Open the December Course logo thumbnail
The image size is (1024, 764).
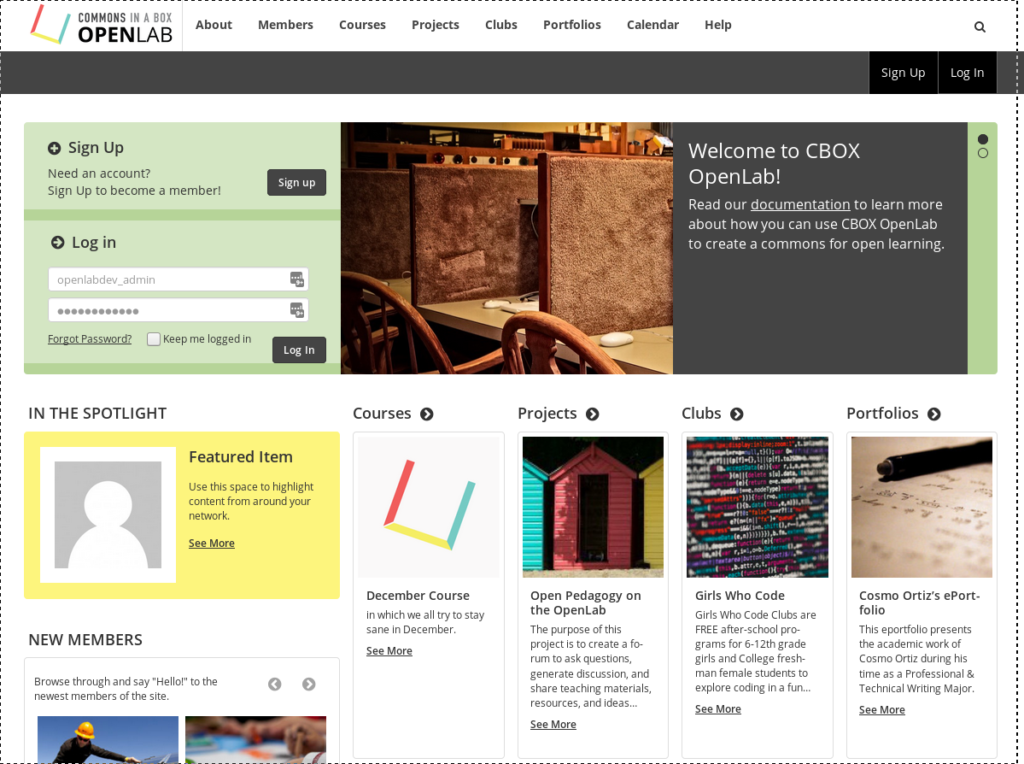pos(428,507)
